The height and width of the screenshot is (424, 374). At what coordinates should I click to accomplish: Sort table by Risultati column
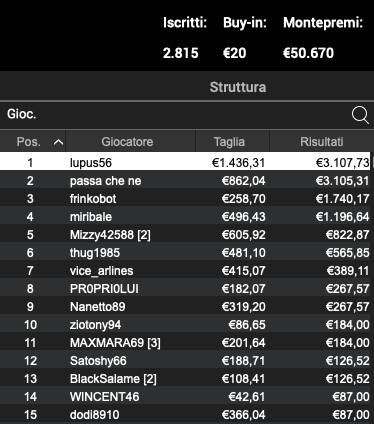(x=321, y=142)
